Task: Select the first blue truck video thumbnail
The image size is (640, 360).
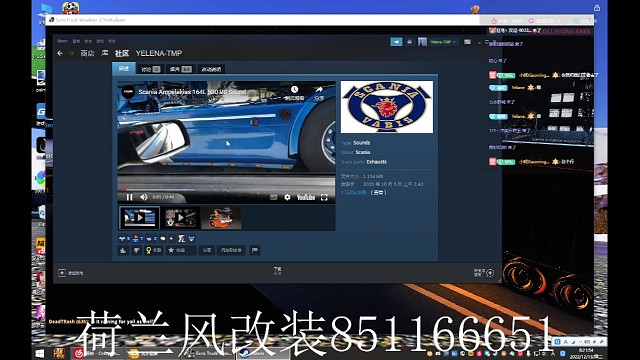Action: pyautogui.click(x=139, y=218)
